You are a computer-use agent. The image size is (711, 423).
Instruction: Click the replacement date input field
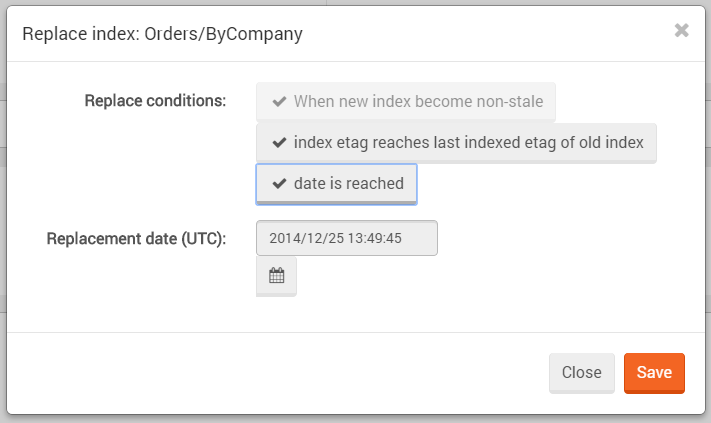coord(346,238)
